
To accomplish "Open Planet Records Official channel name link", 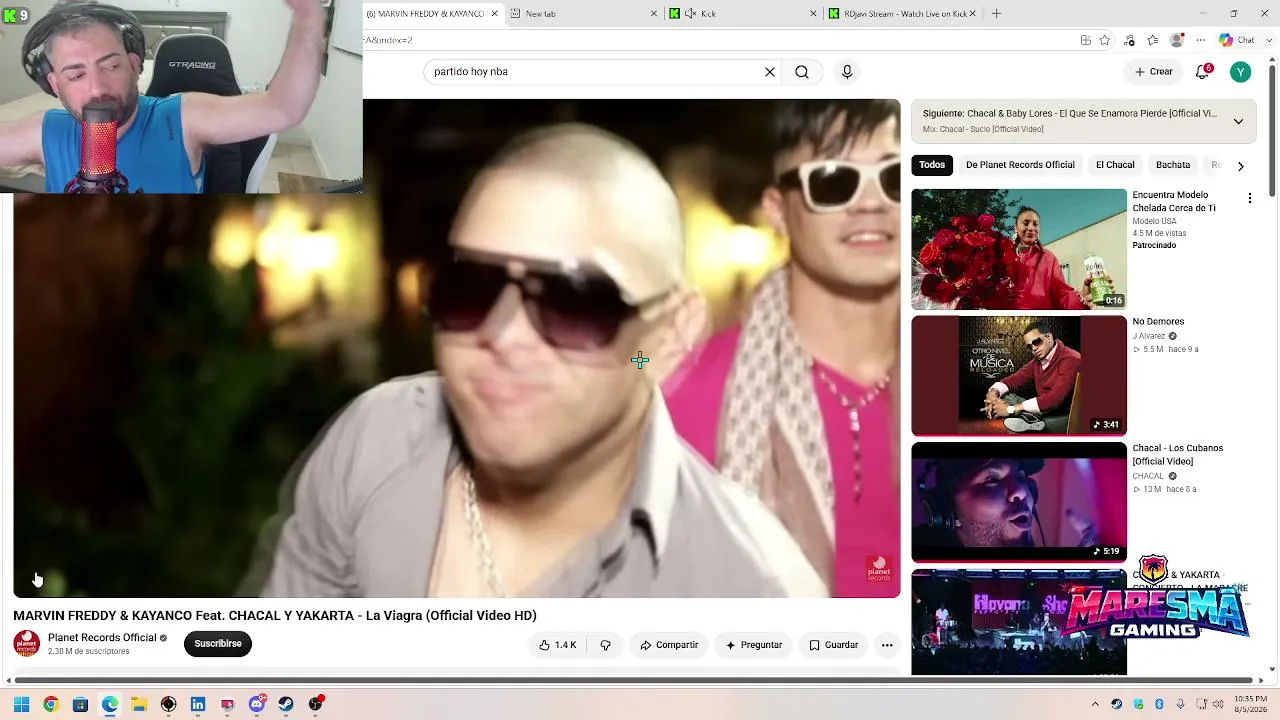I will click(x=102, y=638).
